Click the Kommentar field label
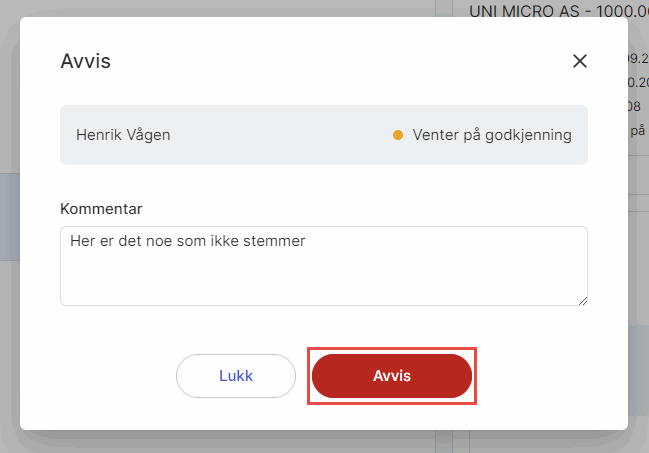 click(102, 209)
